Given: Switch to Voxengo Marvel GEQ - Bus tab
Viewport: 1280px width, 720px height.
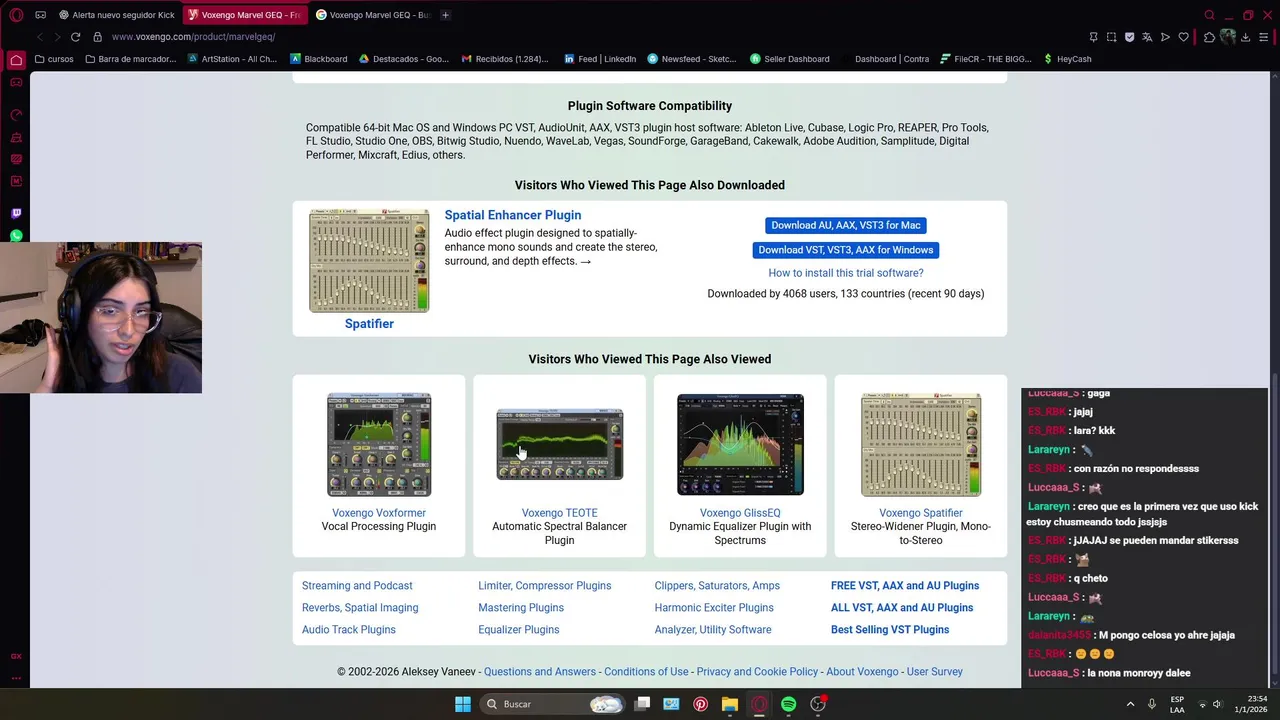Looking at the screenshot, I should (372, 15).
